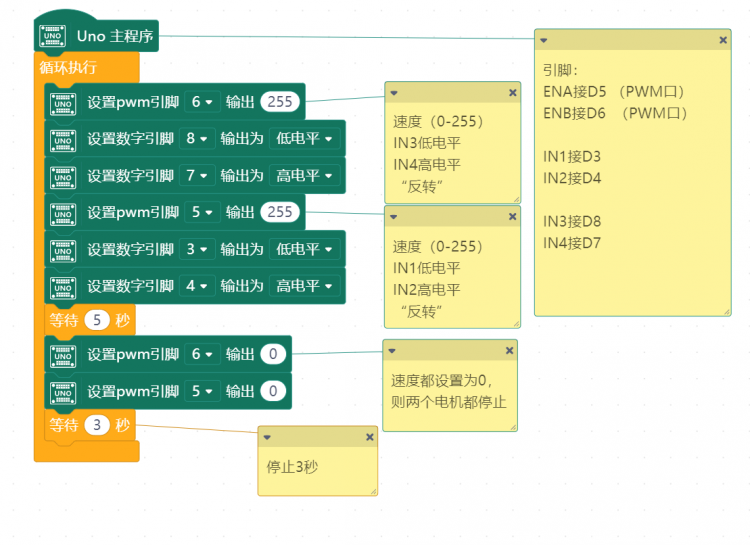Close the 停止3秒 comment note
Image resolution: width=750 pixels, height=545 pixels.
pos(369,437)
